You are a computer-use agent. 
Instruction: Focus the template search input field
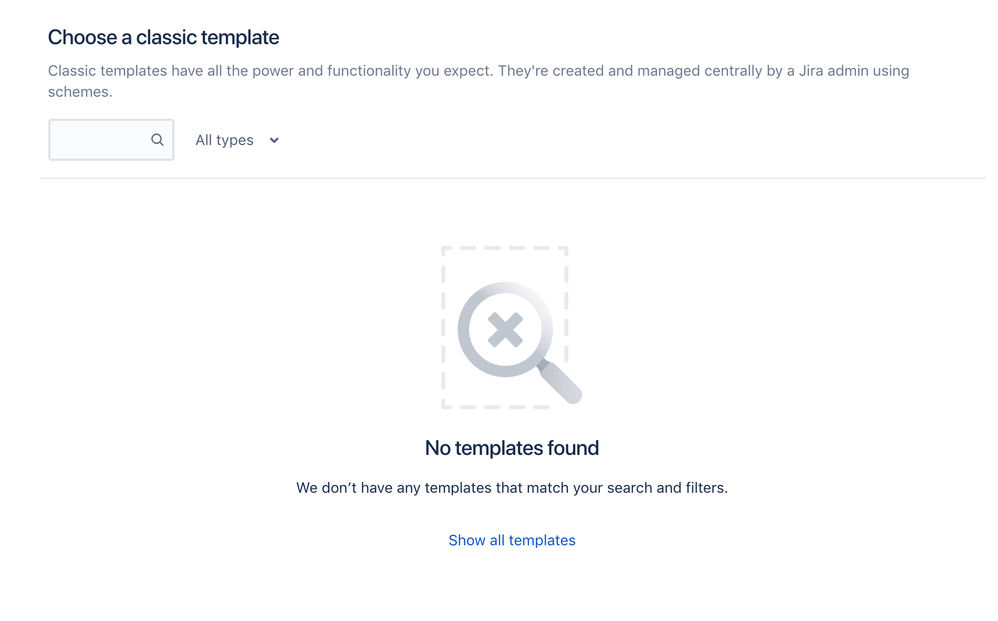111,139
